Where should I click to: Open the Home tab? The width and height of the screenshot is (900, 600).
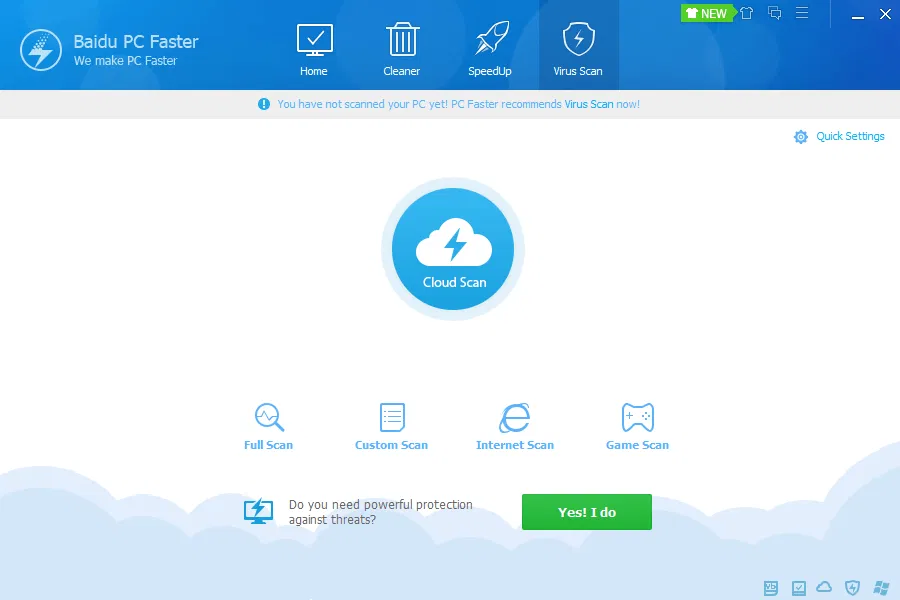314,50
